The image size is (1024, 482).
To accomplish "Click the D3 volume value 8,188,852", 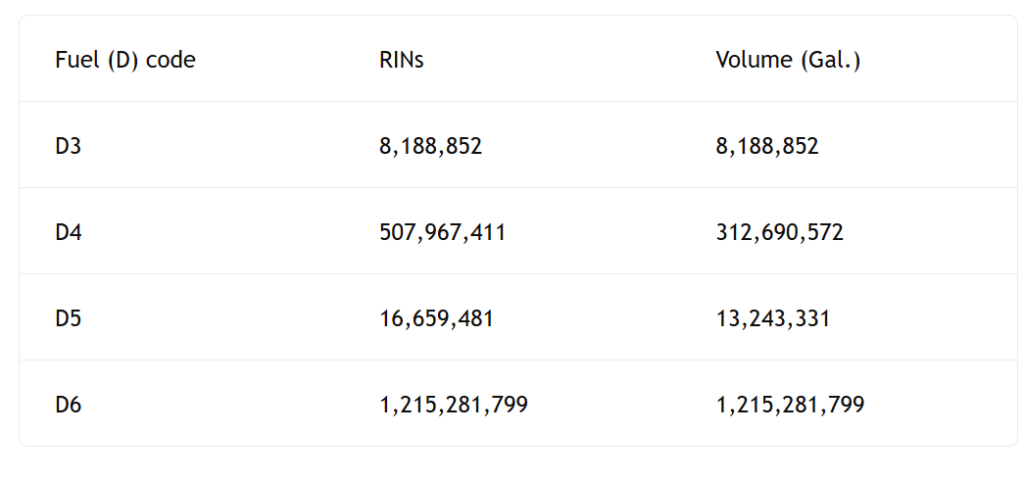I will point(767,146).
